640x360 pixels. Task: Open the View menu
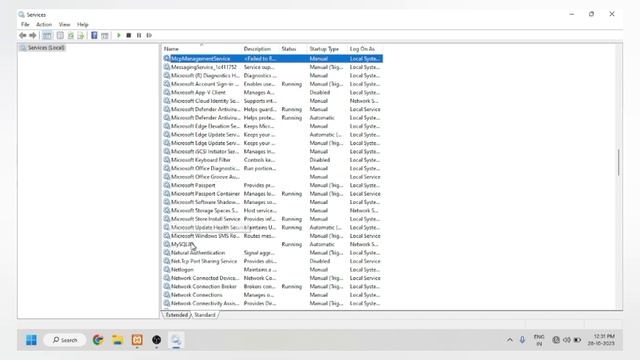[x=64, y=24]
